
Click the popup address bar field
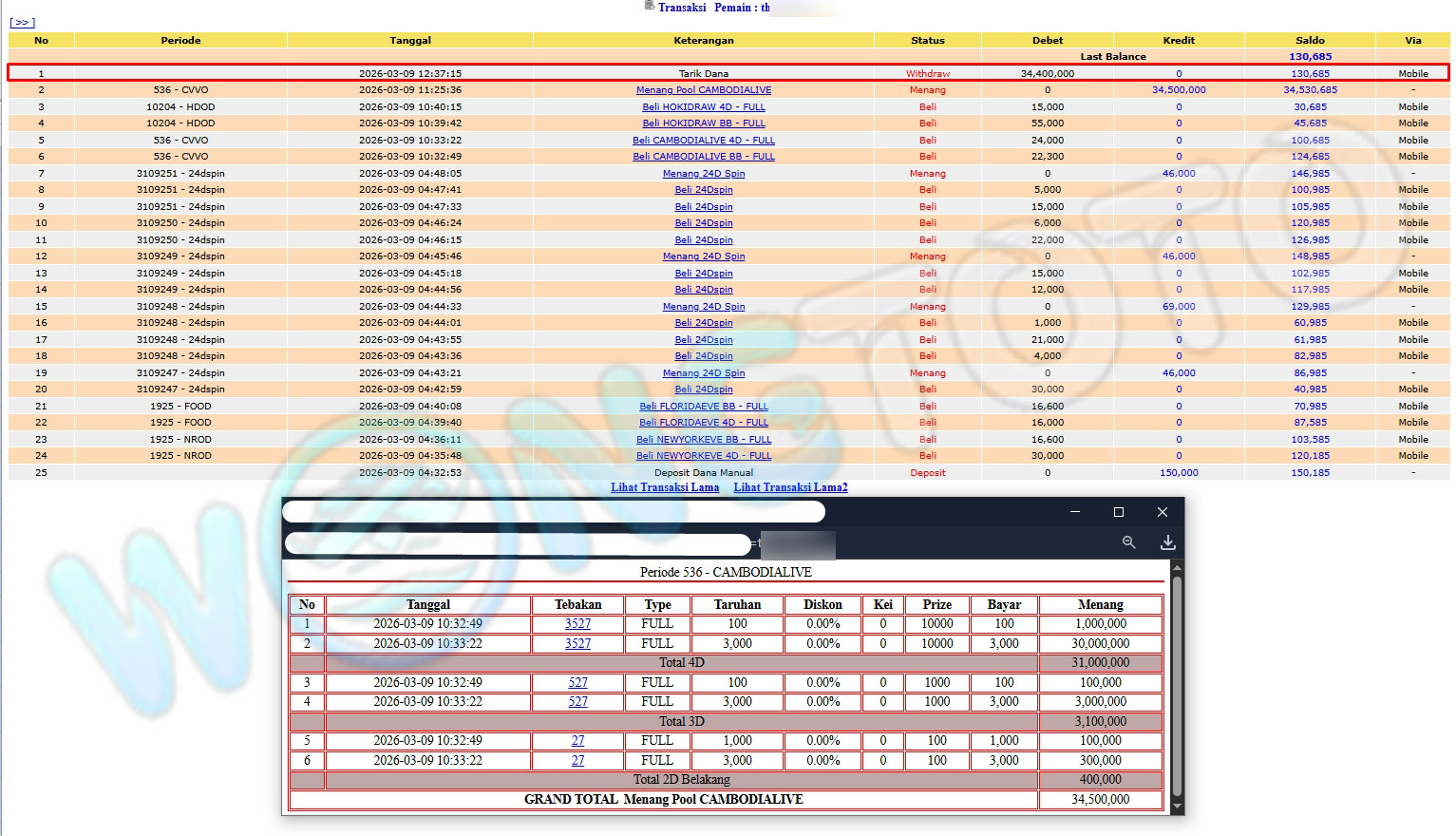pos(518,544)
